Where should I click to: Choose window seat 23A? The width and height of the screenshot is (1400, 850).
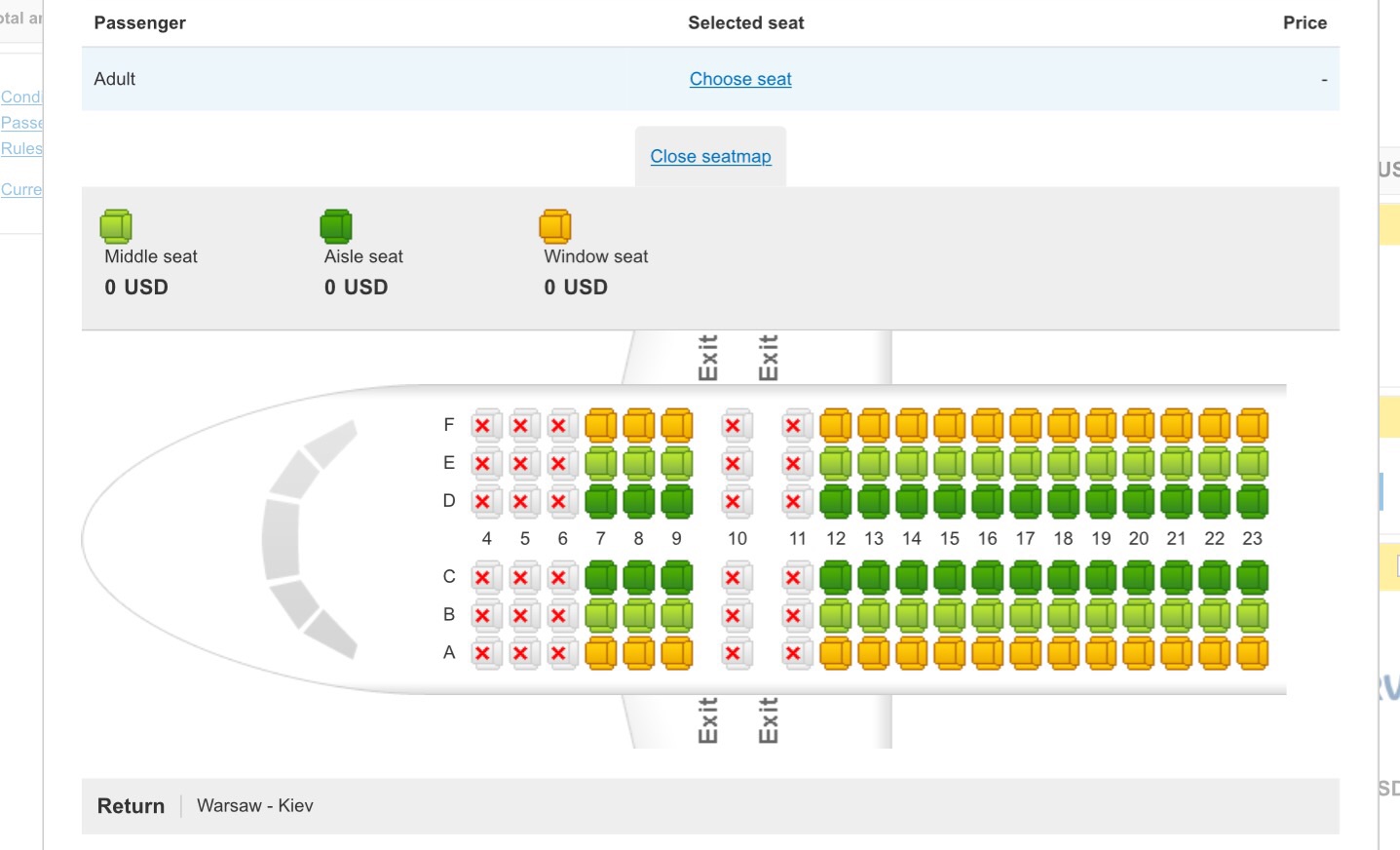pyautogui.click(x=1252, y=653)
